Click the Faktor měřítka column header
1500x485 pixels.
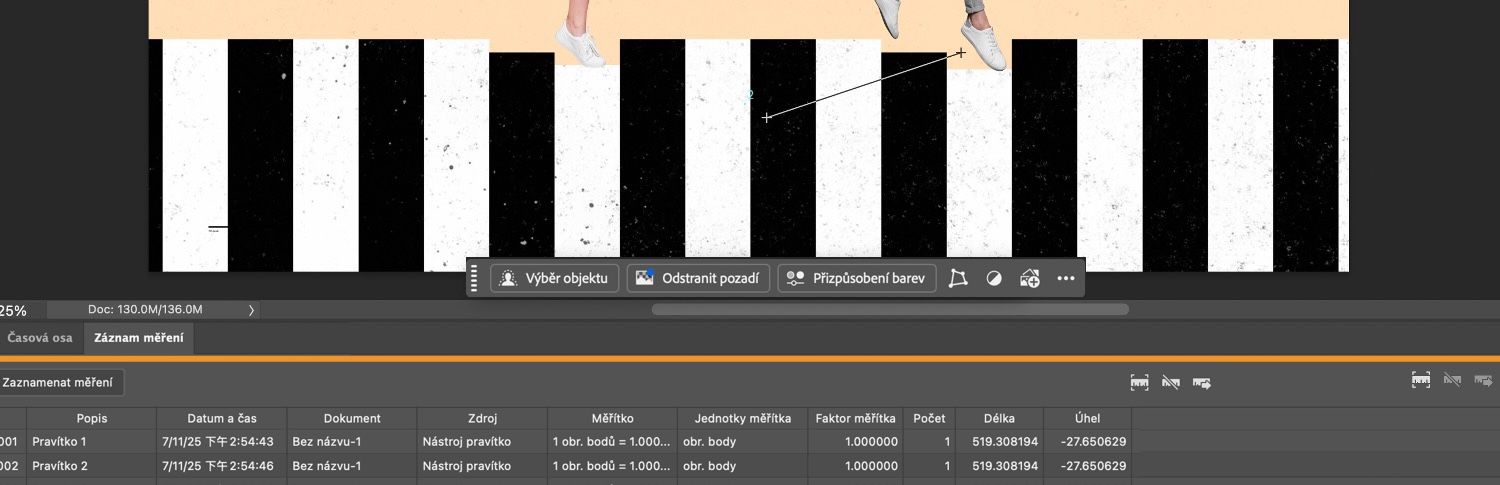pyautogui.click(x=856, y=418)
